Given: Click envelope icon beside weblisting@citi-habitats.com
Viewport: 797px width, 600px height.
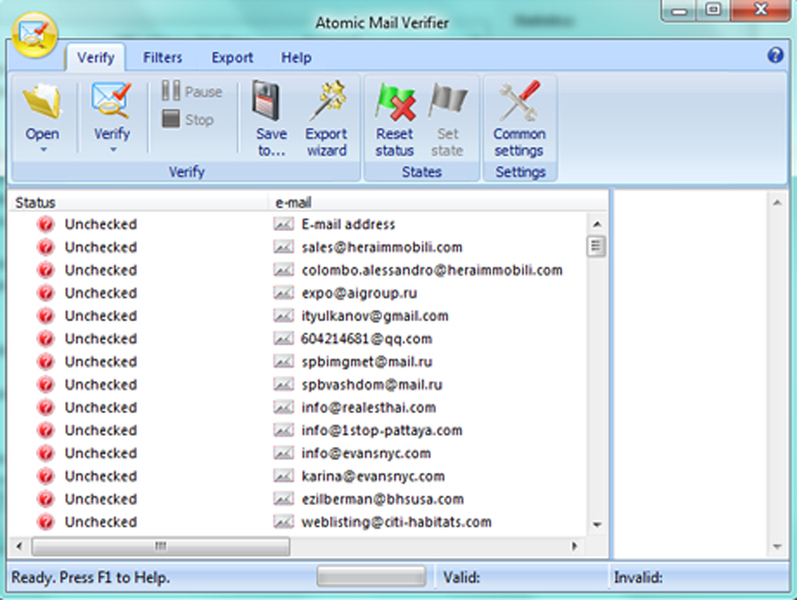Looking at the screenshot, I should (283, 522).
